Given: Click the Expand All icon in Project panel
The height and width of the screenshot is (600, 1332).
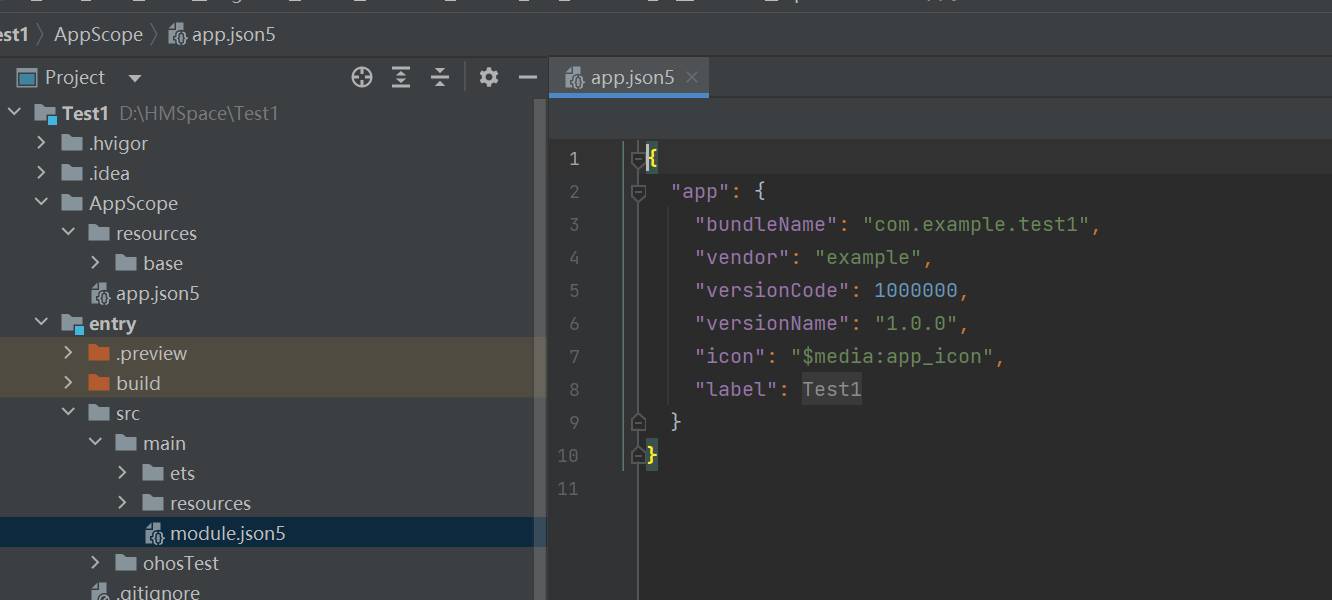Looking at the screenshot, I should coord(401,77).
